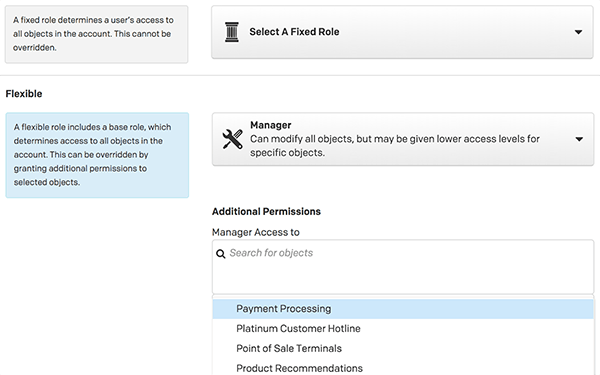This screenshot has height=375, width=600.
Task: Click the Additional Permissions heading
Action: tap(266, 212)
